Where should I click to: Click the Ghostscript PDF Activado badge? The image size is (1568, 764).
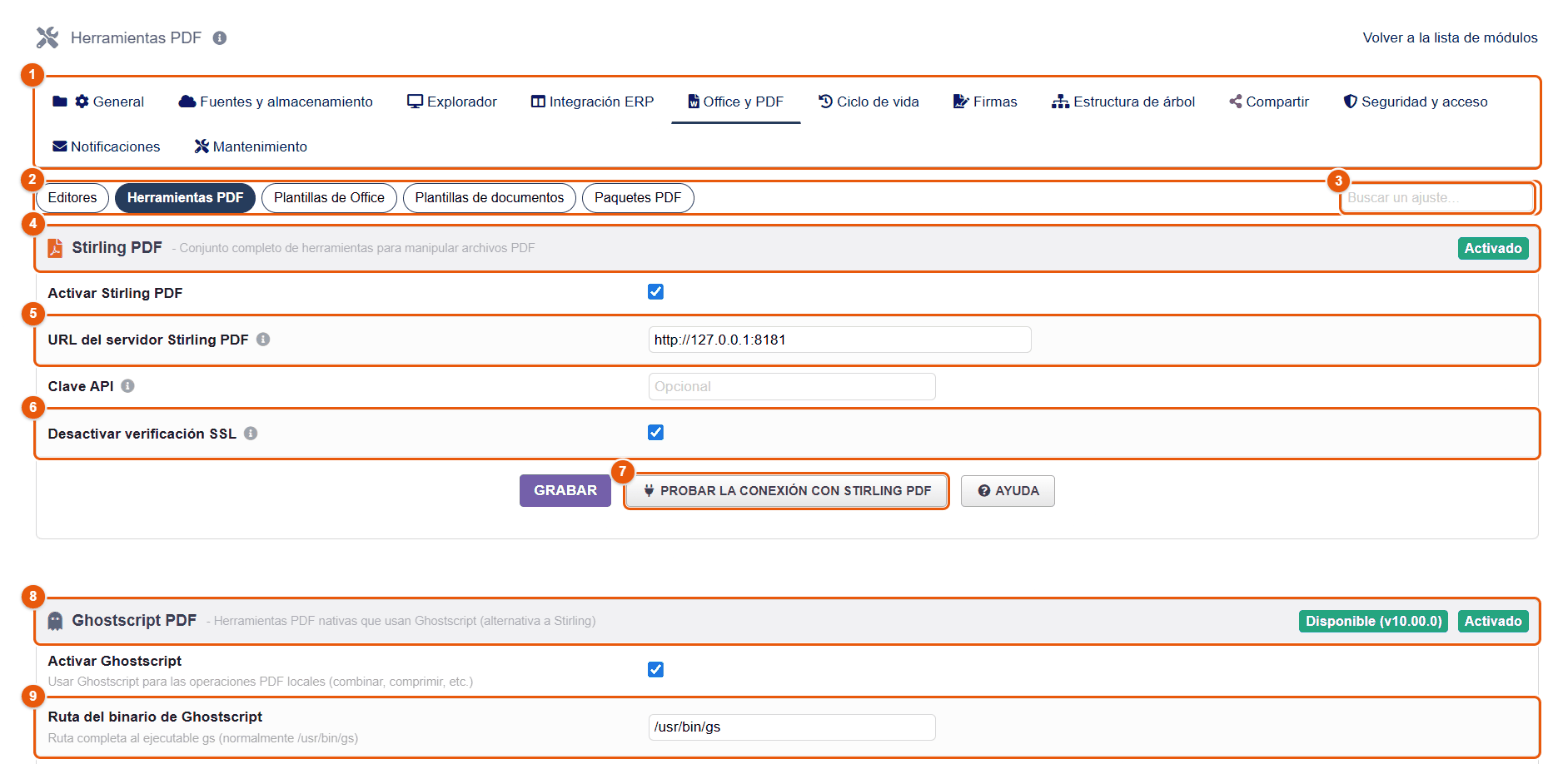tap(1493, 621)
